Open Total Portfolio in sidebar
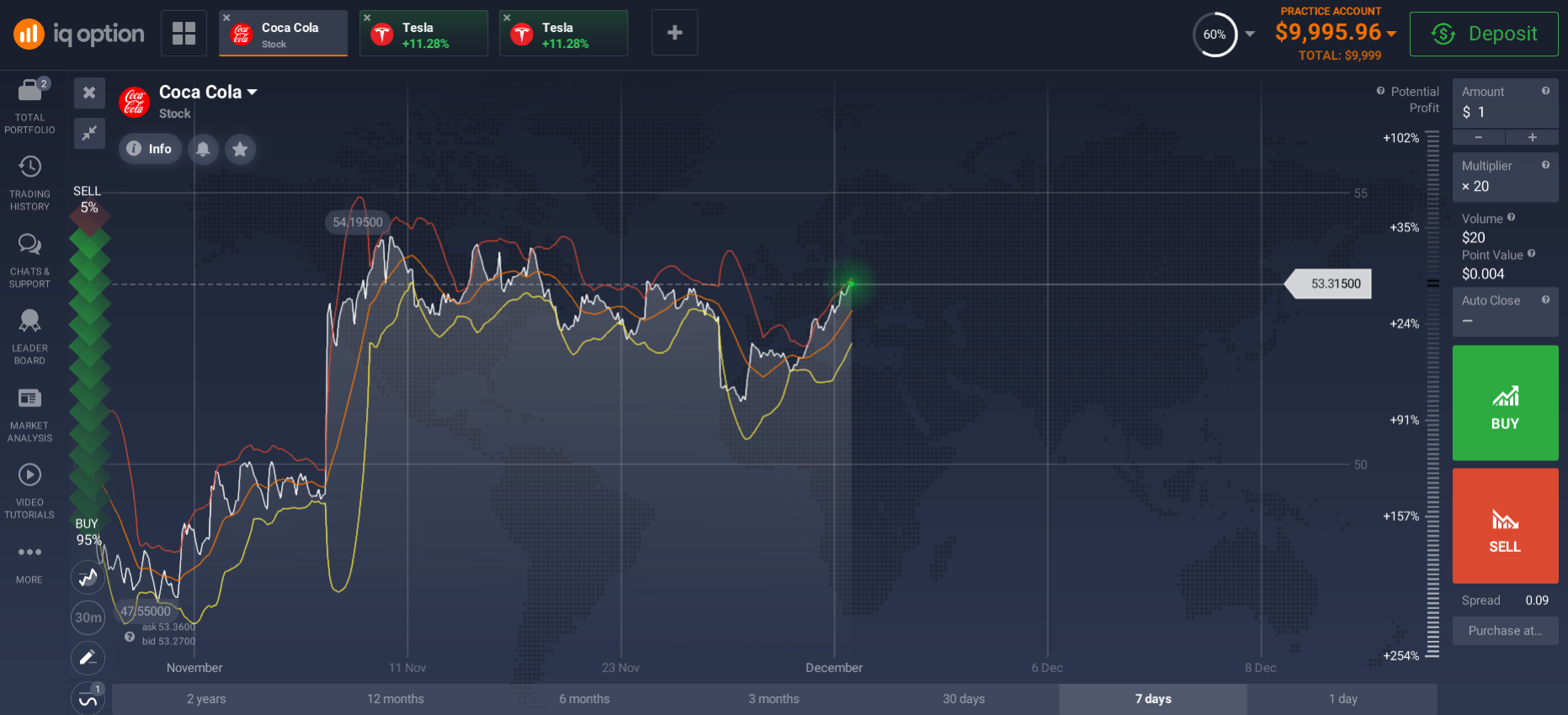 (29, 106)
